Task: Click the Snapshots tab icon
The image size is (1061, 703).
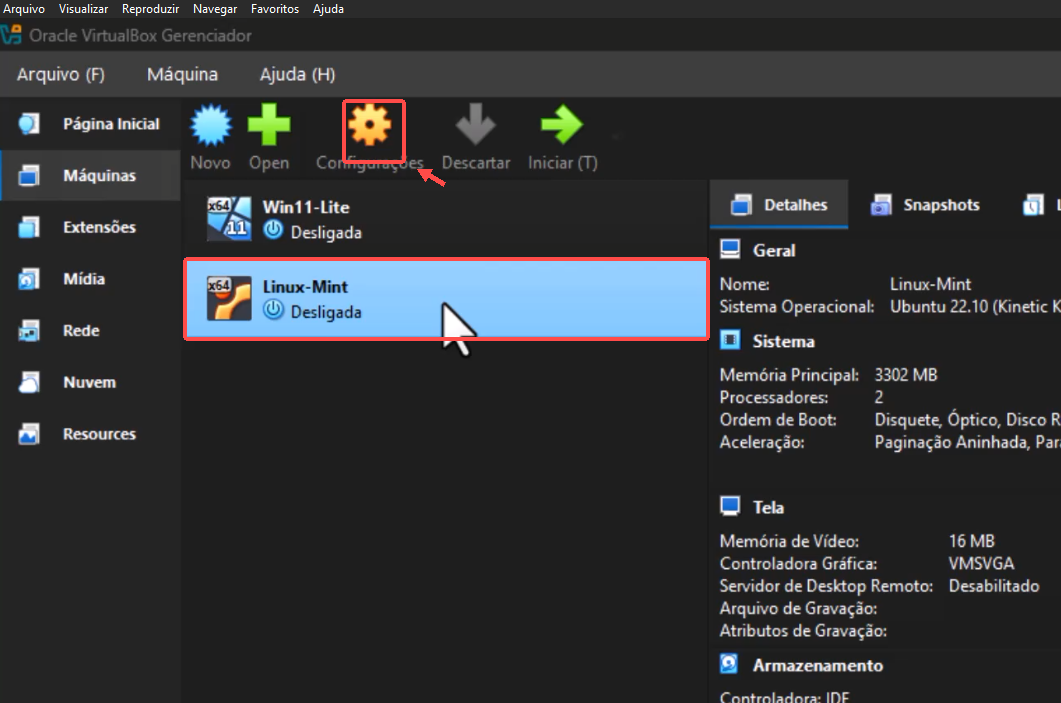Action: click(881, 204)
